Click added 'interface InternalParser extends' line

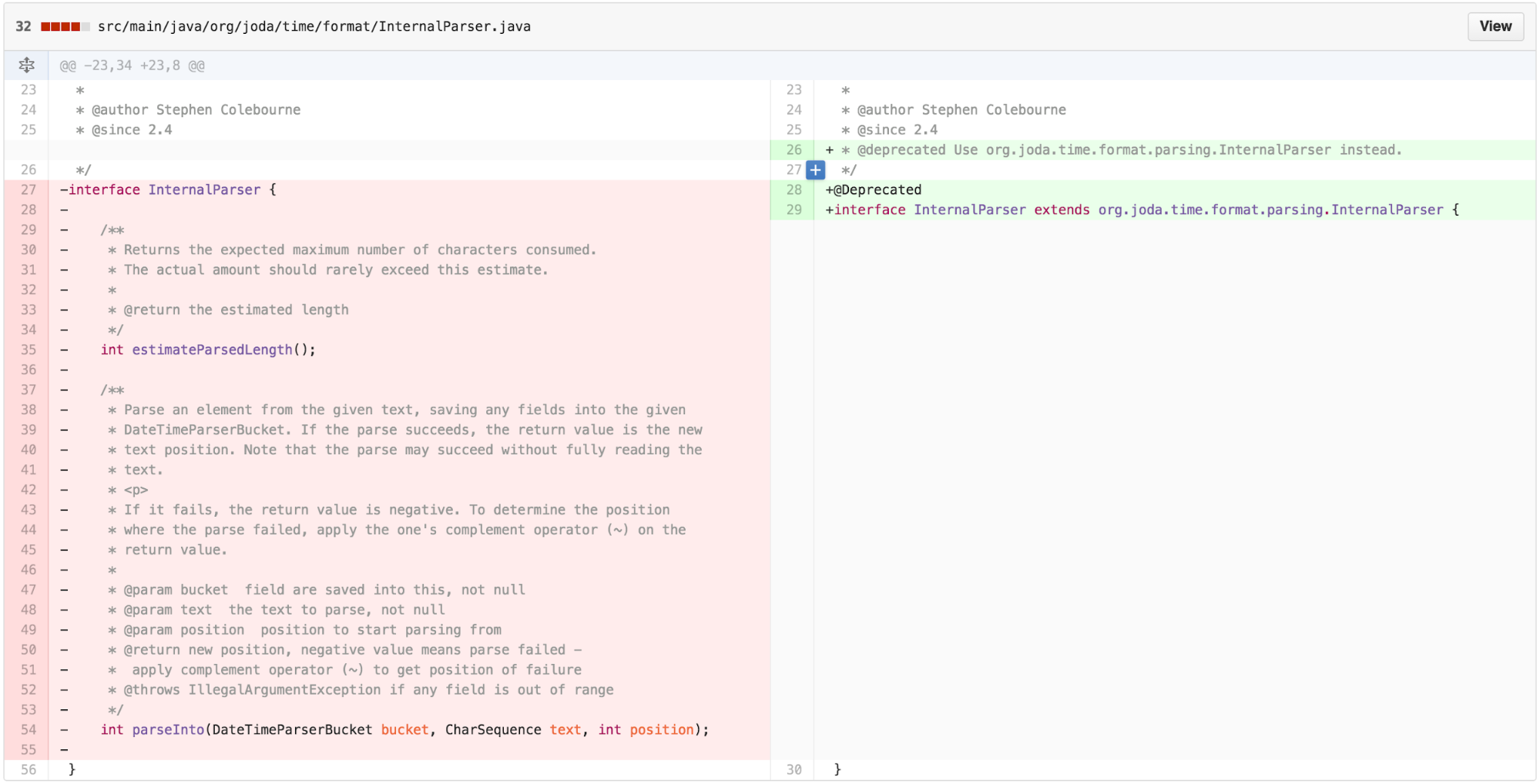pyautogui.click(x=1175, y=210)
